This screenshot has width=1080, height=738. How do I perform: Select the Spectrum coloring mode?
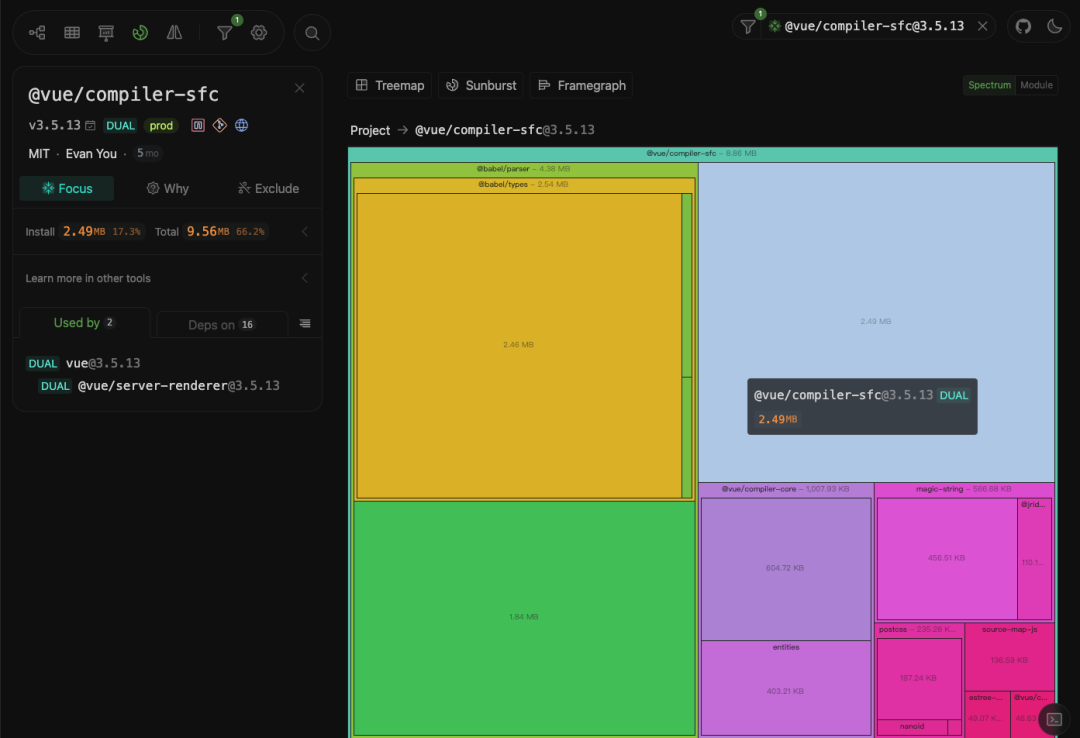[989, 85]
